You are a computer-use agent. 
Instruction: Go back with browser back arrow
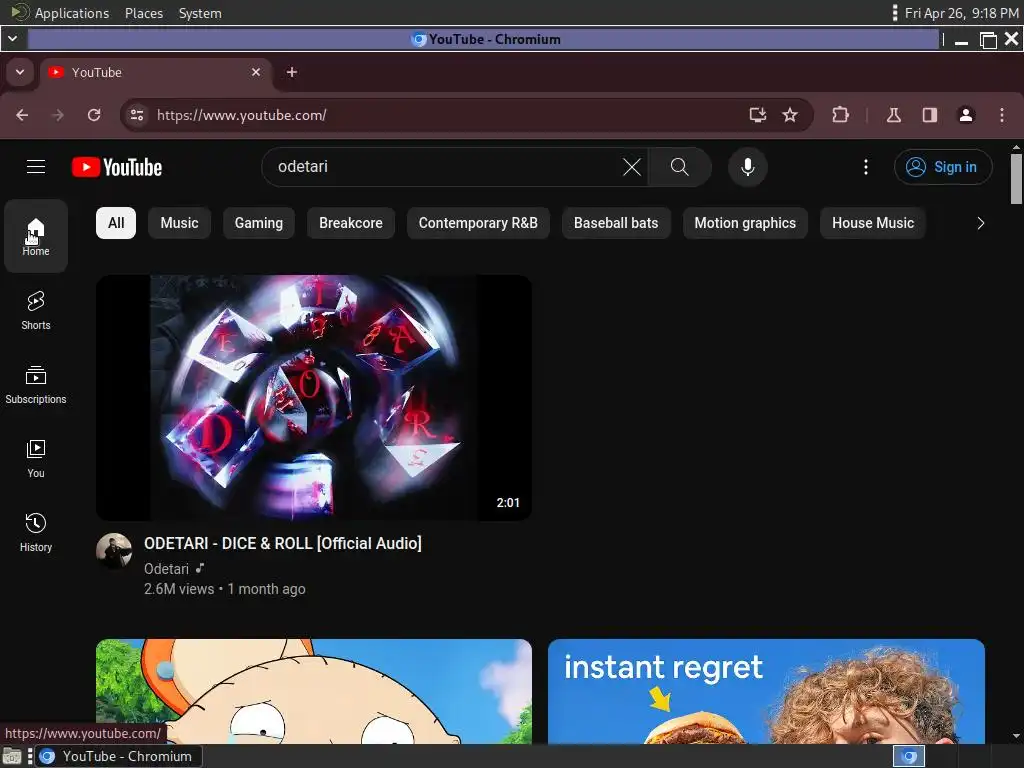click(22, 116)
